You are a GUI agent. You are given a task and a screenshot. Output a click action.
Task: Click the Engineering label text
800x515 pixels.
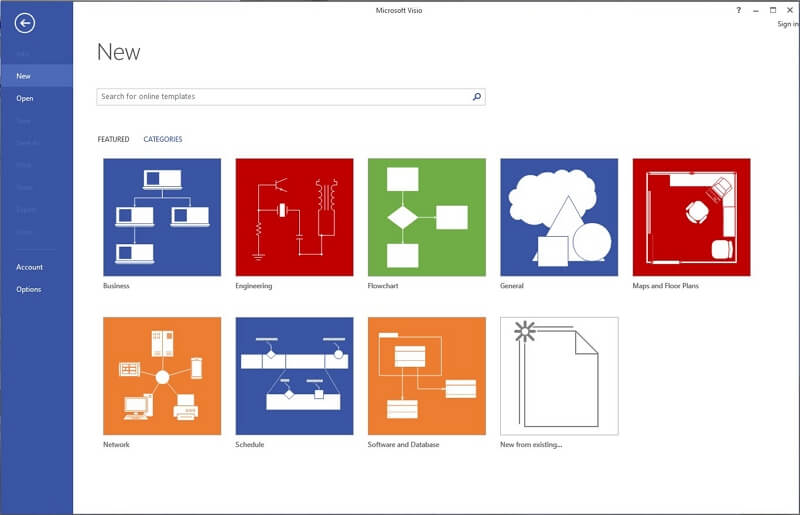tap(254, 286)
